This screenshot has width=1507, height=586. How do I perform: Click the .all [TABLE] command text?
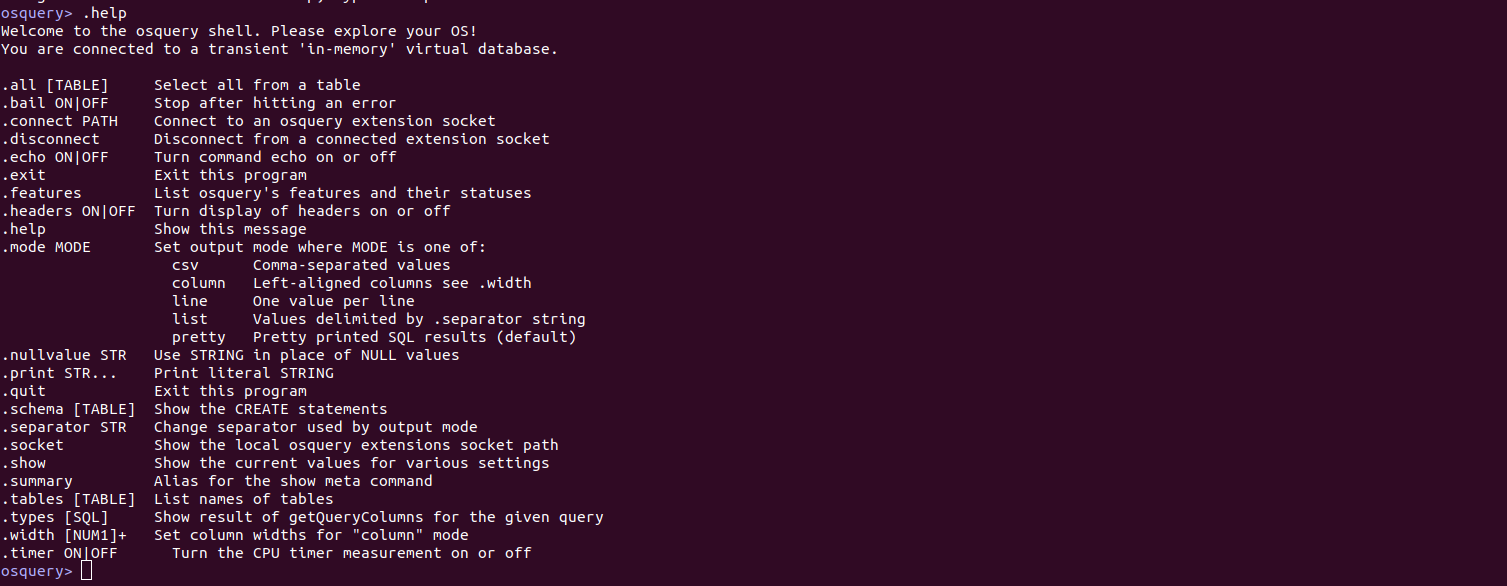55,85
